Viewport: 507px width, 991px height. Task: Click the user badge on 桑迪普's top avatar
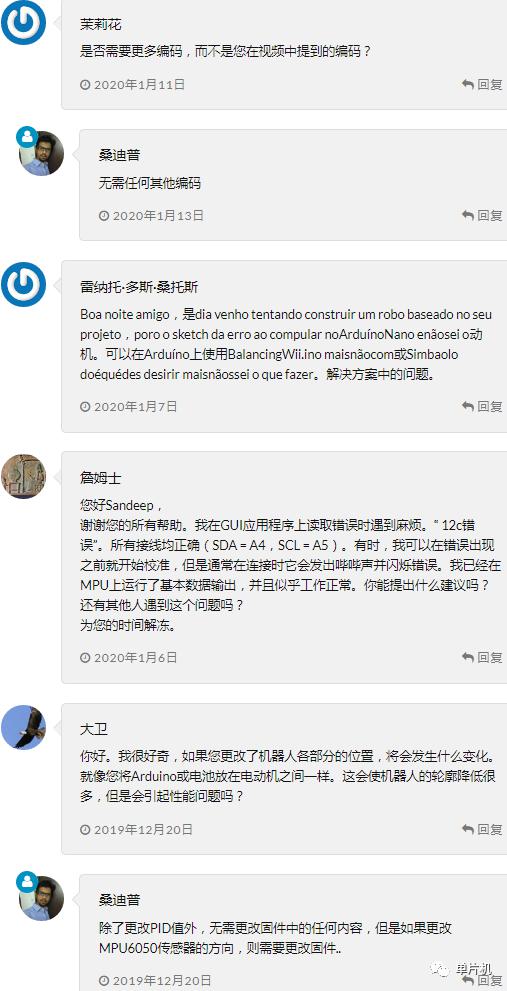(x=27, y=137)
